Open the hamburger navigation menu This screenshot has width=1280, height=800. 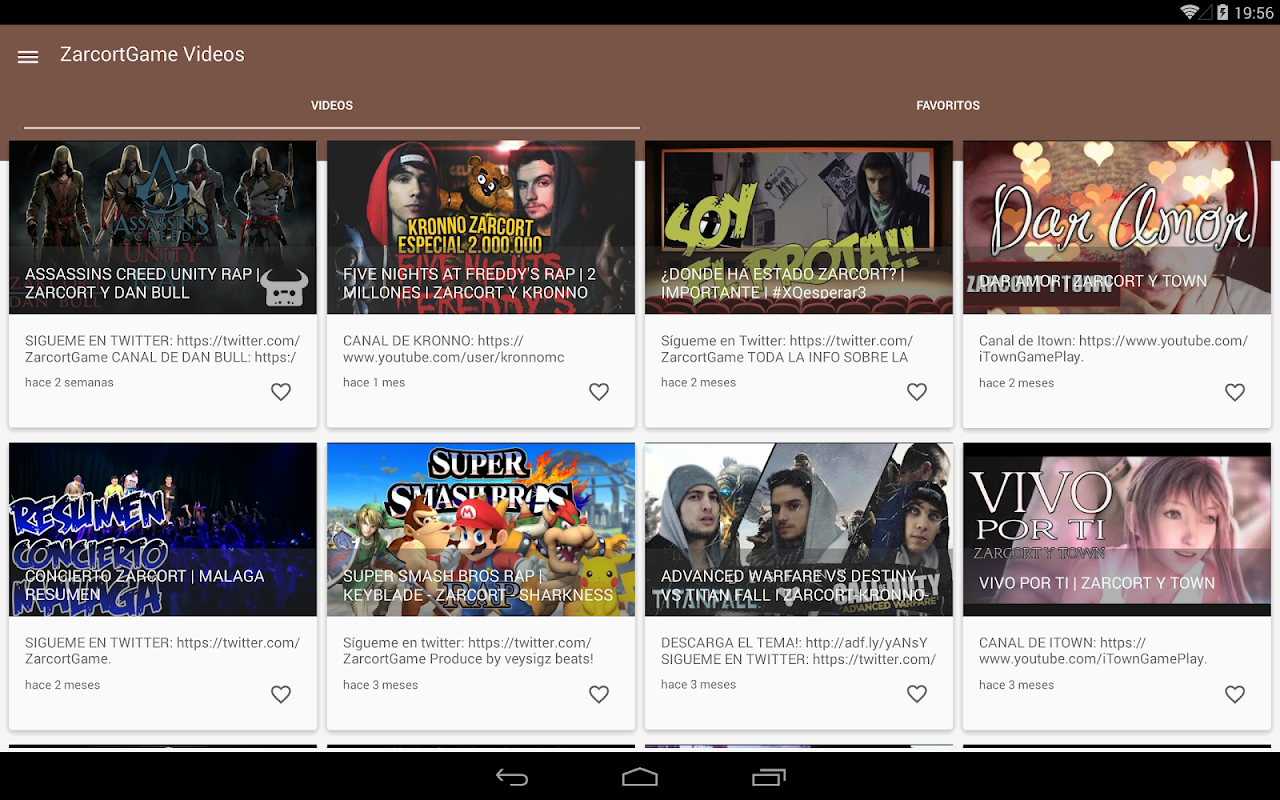coord(28,57)
